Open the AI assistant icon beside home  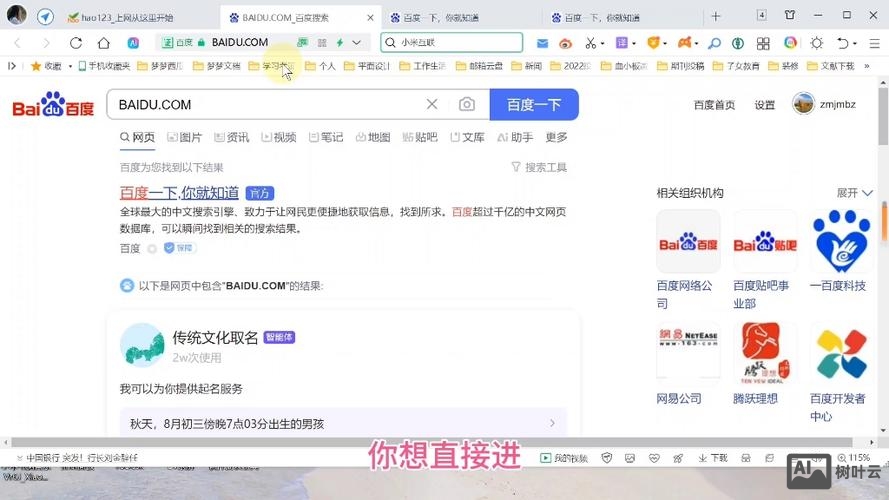tap(133, 43)
